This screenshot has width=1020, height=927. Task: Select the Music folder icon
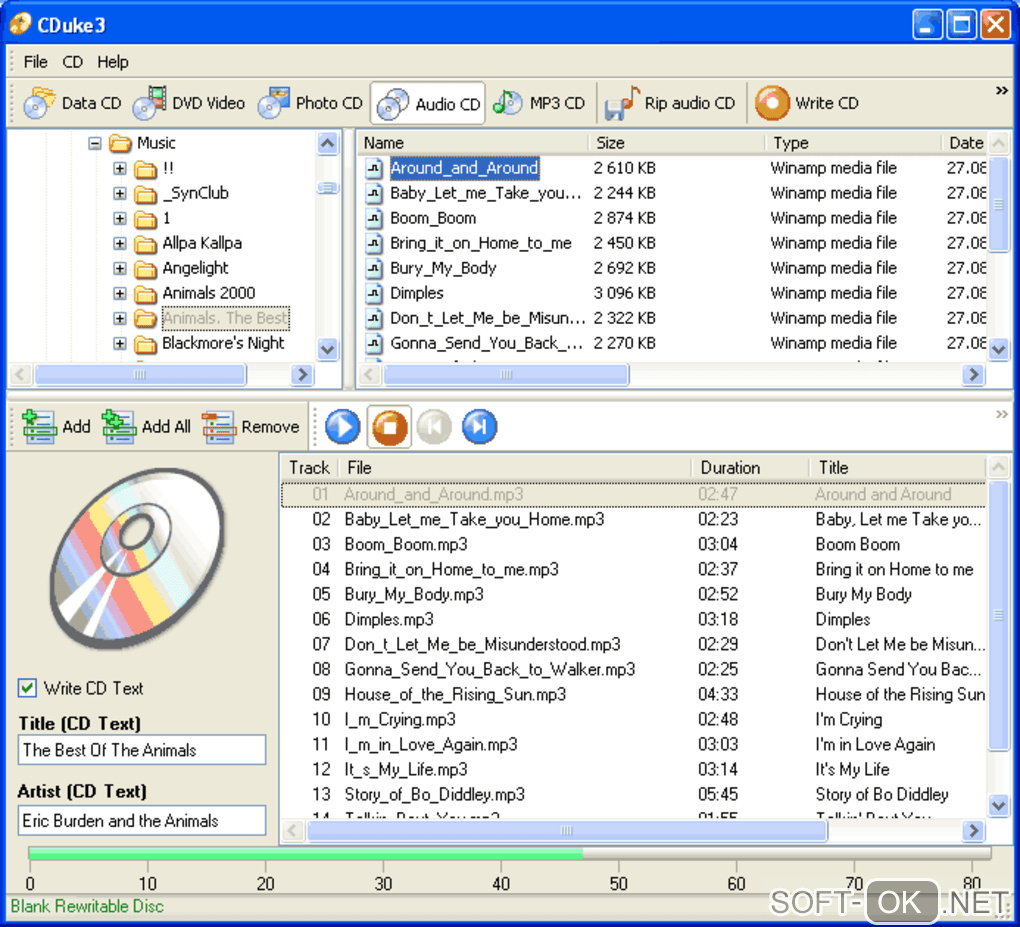(120, 142)
